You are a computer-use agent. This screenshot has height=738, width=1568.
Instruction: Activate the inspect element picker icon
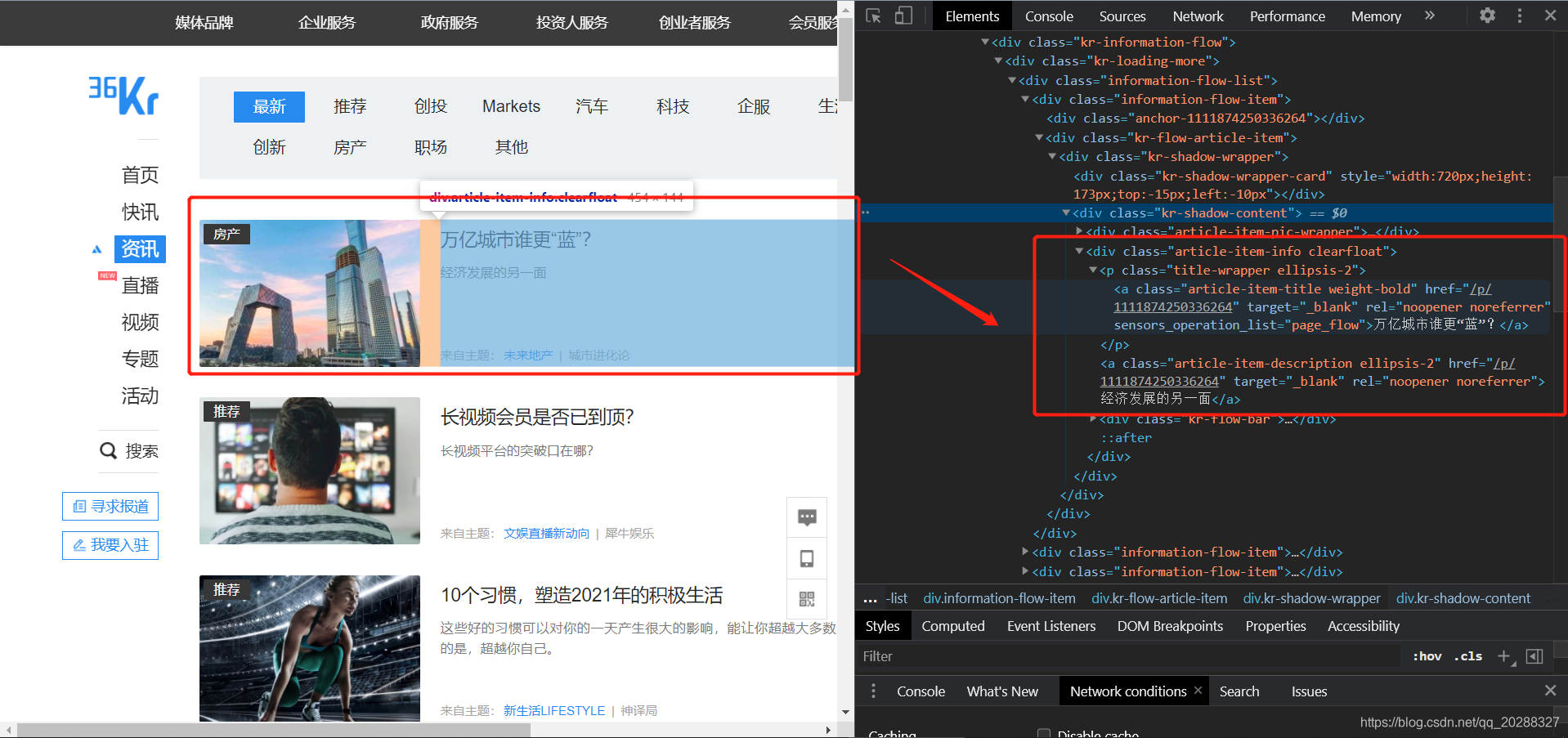(873, 16)
